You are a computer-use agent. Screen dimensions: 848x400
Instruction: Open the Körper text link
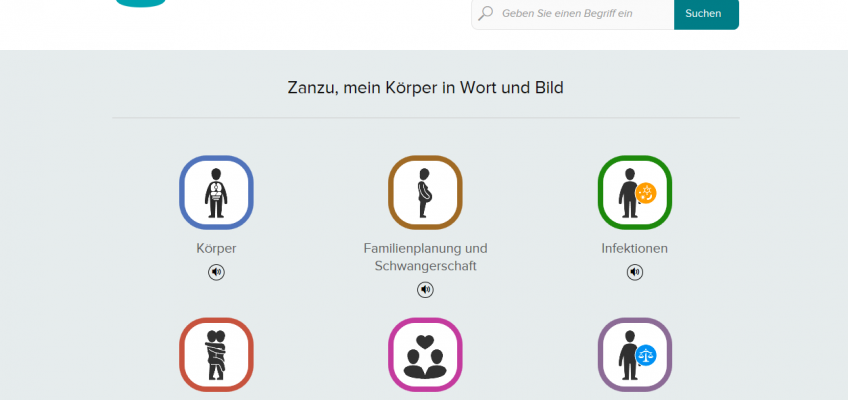(x=216, y=249)
